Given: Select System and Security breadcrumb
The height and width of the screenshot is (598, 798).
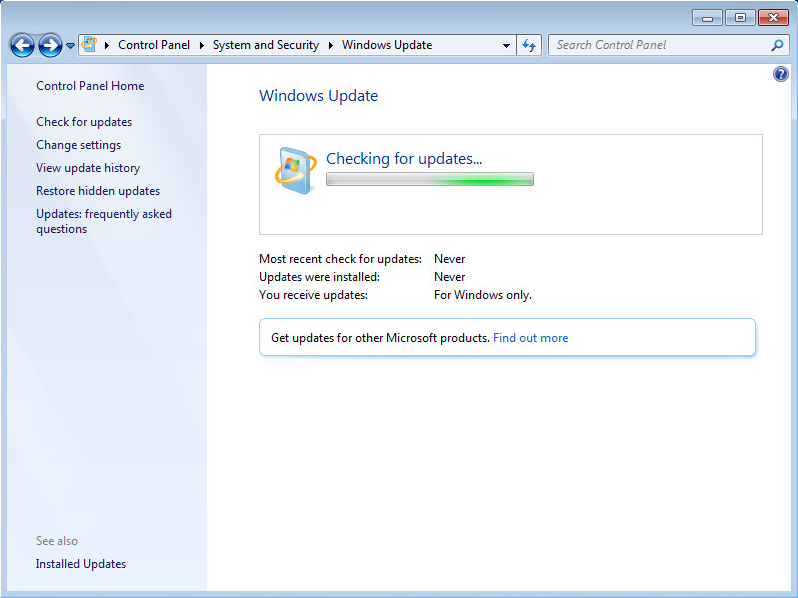Looking at the screenshot, I should coord(265,45).
